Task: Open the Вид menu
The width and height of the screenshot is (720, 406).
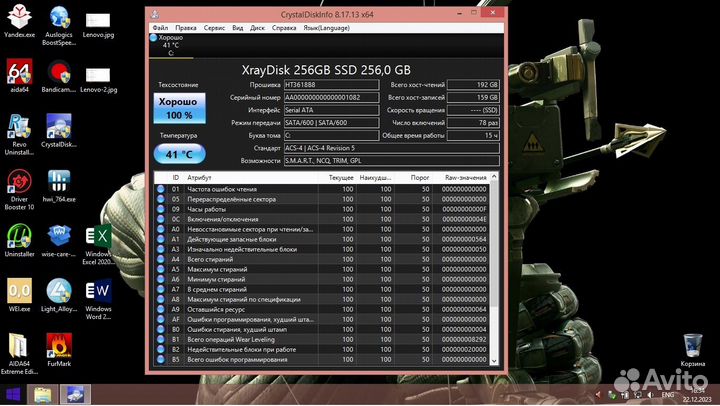Action: [x=237, y=28]
